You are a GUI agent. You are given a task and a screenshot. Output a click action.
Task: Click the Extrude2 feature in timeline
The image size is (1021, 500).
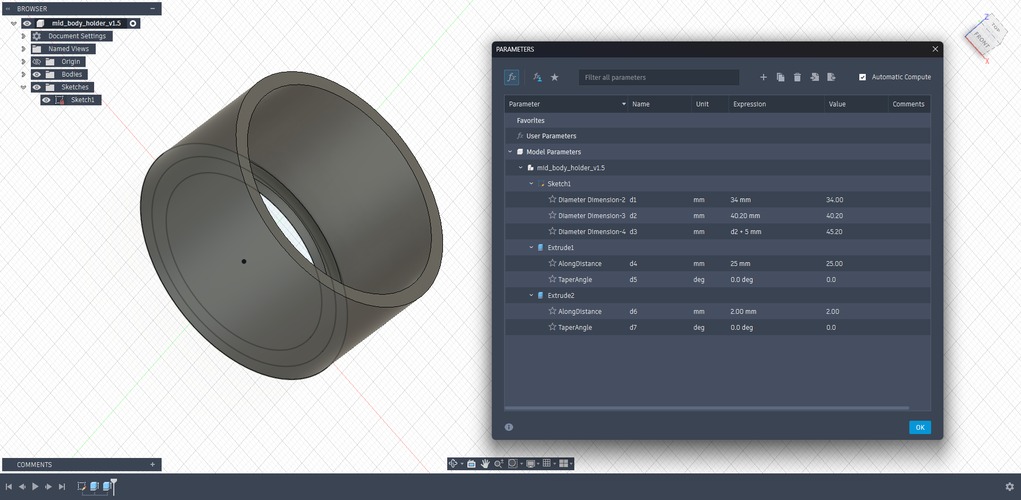[x=107, y=486]
